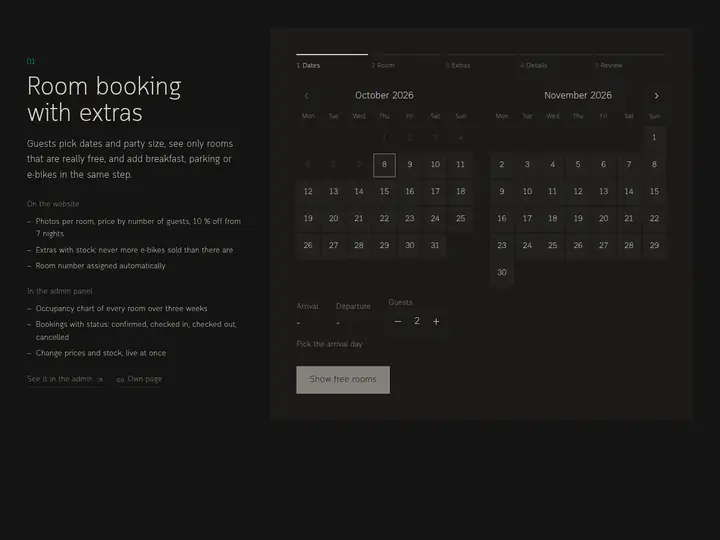Image resolution: width=720 pixels, height=540 pixels.
Task: Open the Dates step tab
Action: pyautogui.click(x=332, y=62)
